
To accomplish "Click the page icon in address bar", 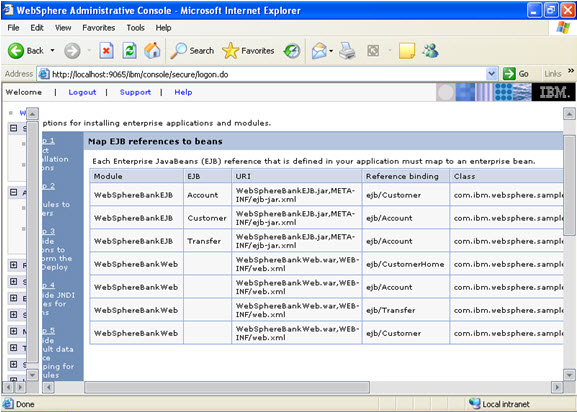I will tap(44, 74).
